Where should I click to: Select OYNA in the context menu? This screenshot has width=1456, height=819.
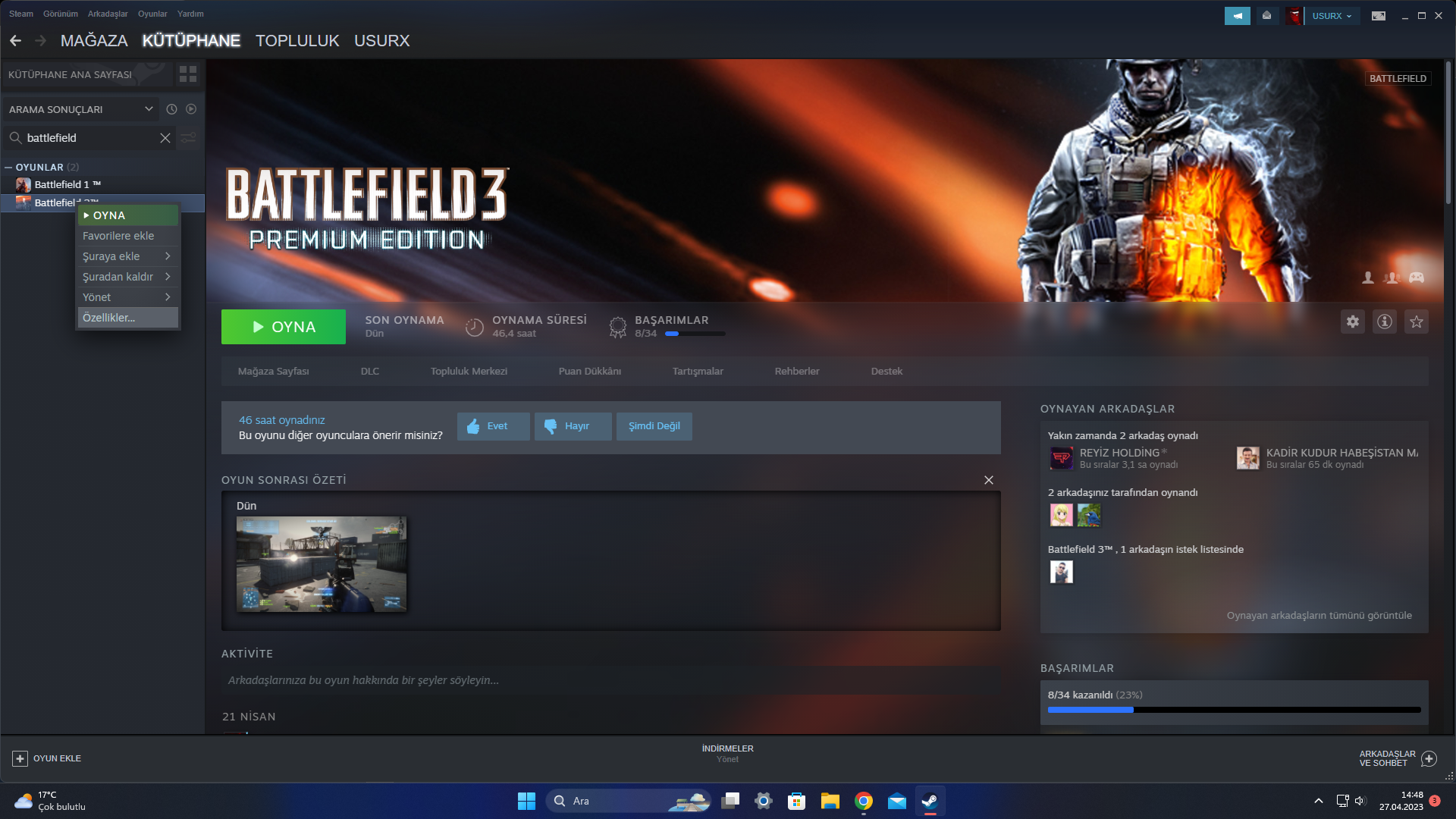pos(128,215)
